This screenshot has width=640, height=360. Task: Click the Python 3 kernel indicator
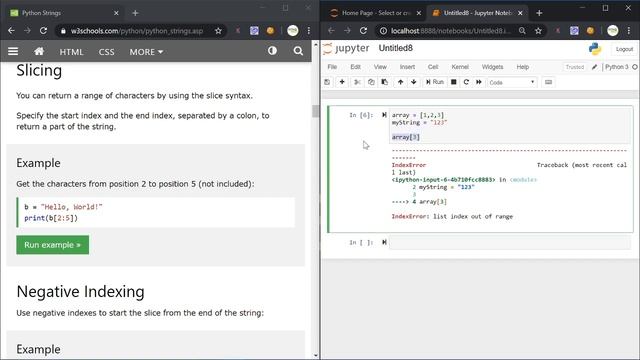(617, 67)
